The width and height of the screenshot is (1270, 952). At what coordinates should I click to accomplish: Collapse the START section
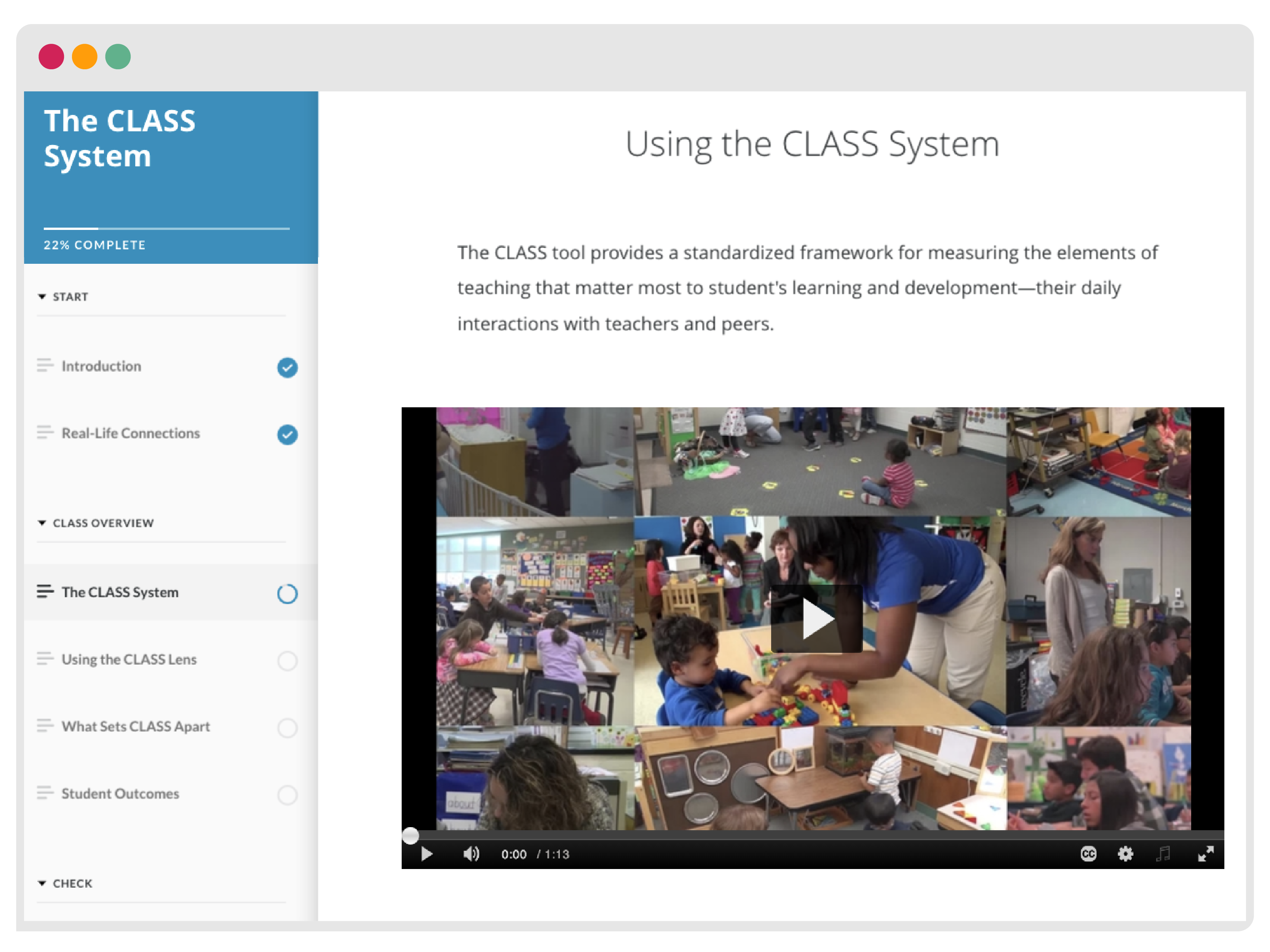42,297
